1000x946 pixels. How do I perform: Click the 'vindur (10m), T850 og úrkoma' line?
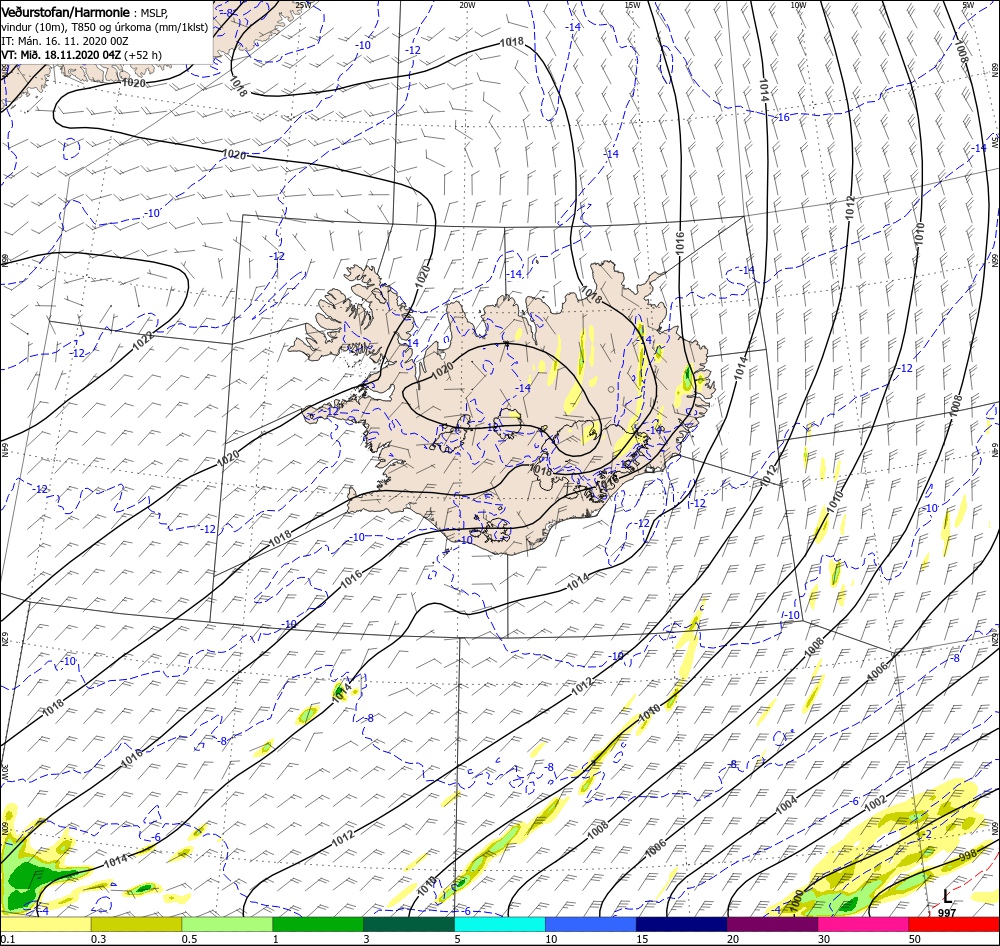(104, 27)
